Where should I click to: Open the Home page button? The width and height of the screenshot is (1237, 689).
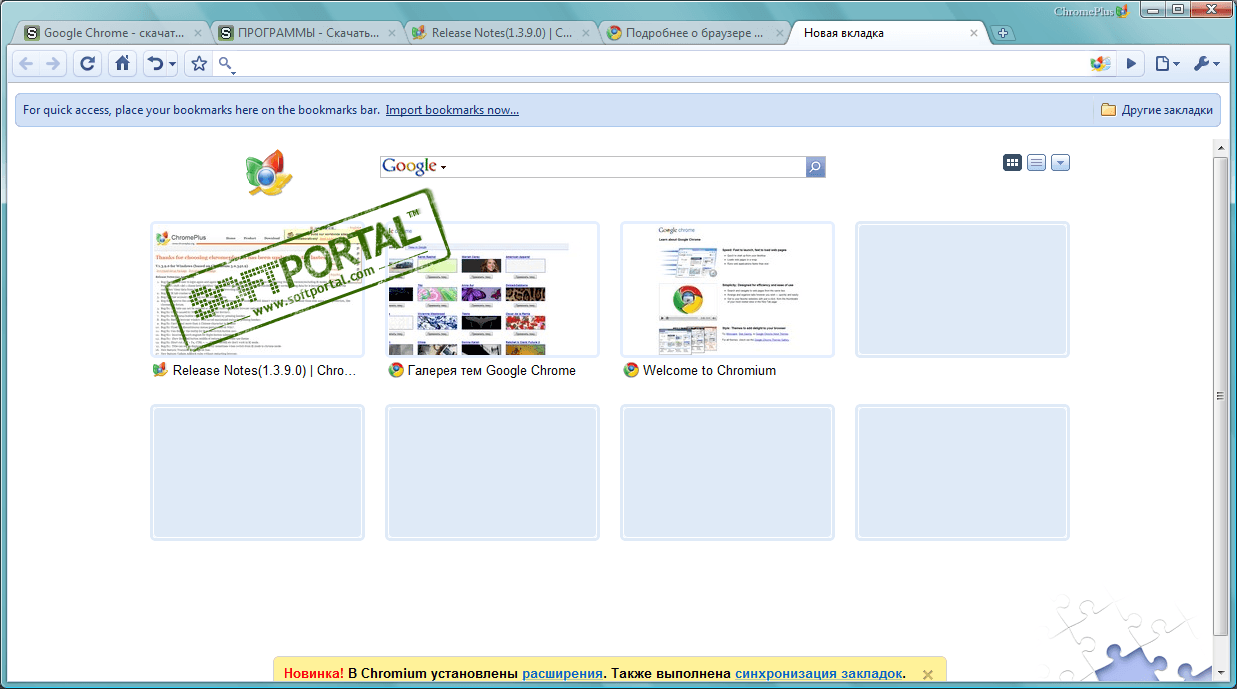[x=122, y=64]
